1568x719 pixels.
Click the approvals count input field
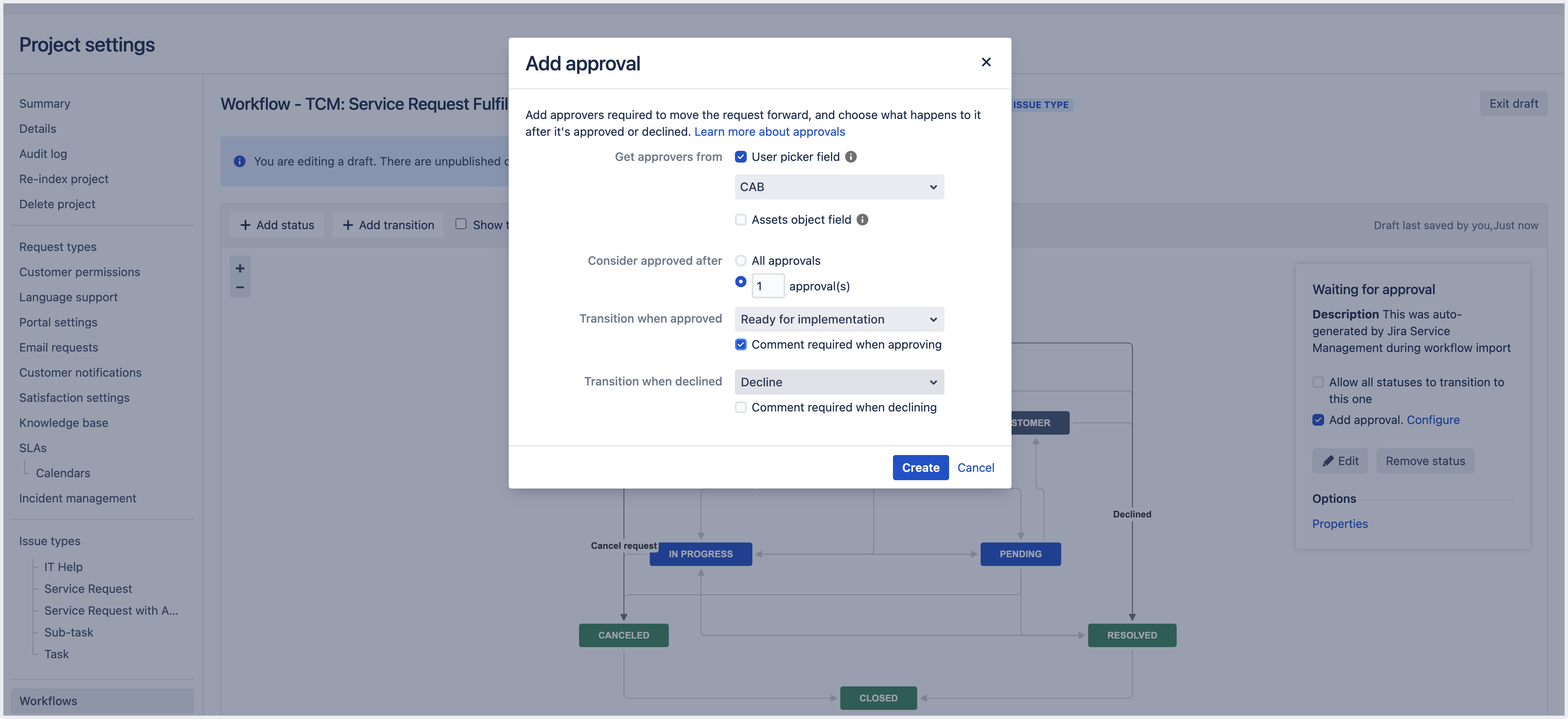coord(768,286)
